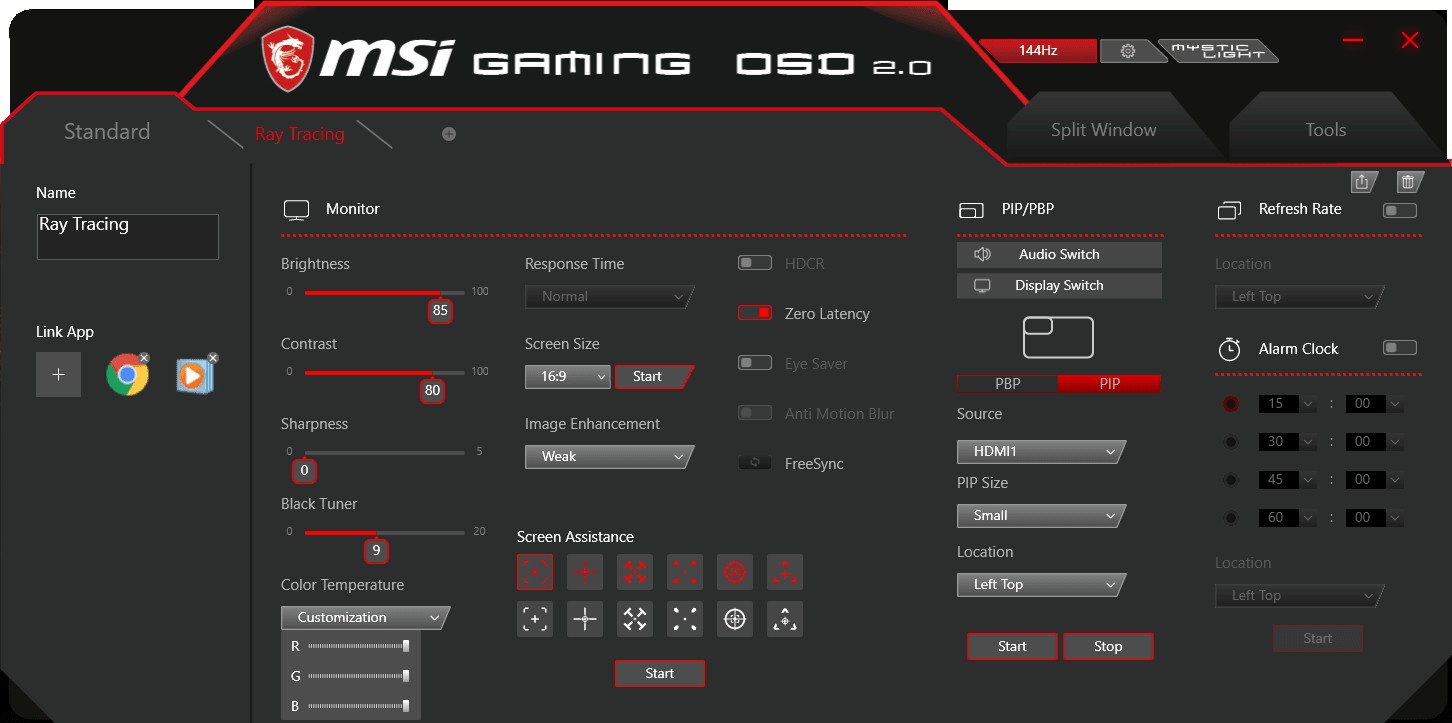Viewport: 1452px width, 723px height.
Task: Toggle Anti Motion Blur
Action: click(755, 413)
